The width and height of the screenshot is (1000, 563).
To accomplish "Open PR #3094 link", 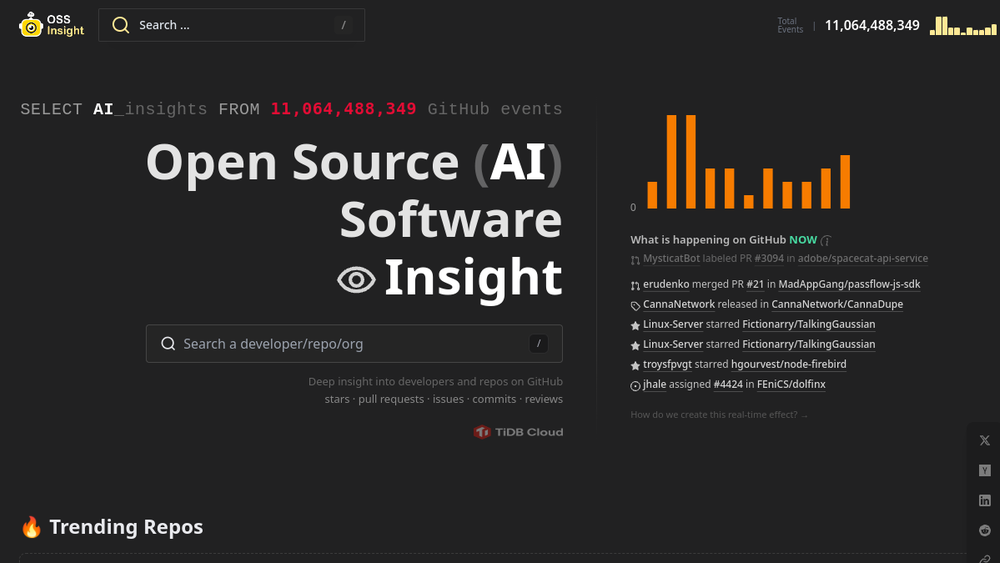I will 768,258.
